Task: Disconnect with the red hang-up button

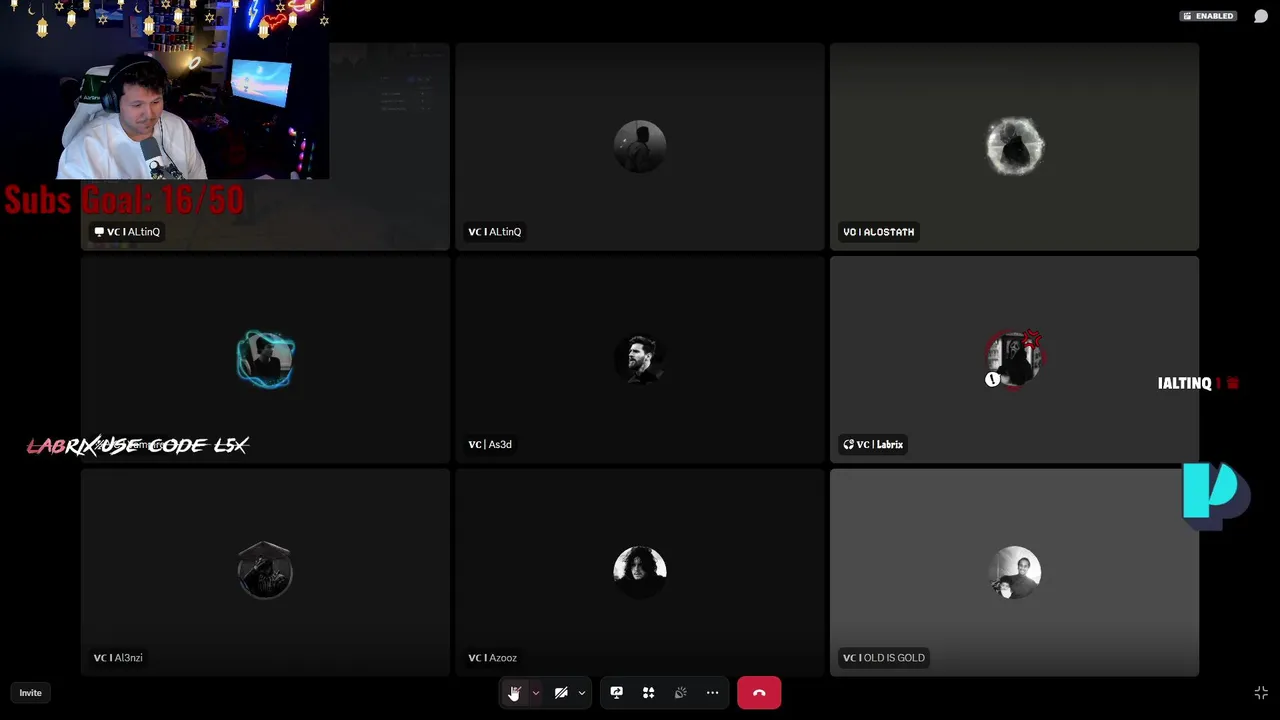Action: [759, 693]
